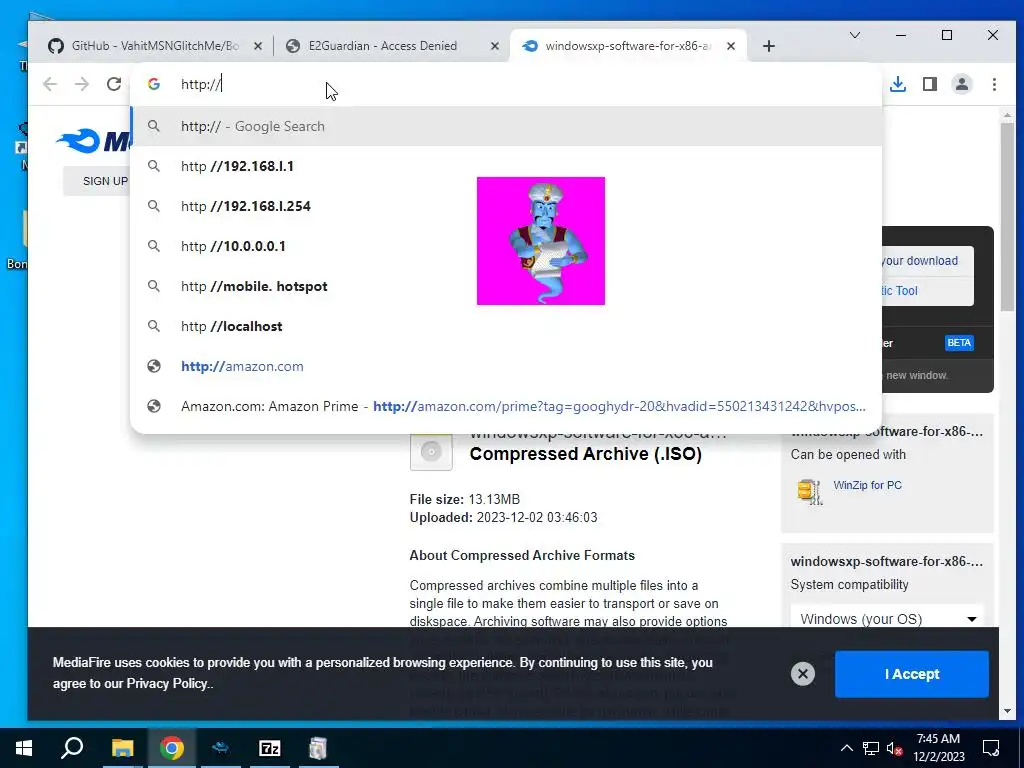
Task: Open Windows taskbar search
Action: 72,748
